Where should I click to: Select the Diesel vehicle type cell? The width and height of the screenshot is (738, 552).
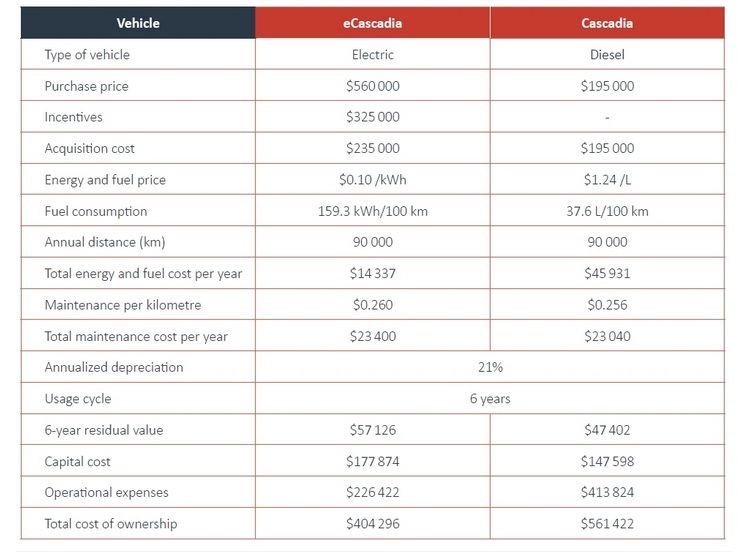[x=607, y=55]
